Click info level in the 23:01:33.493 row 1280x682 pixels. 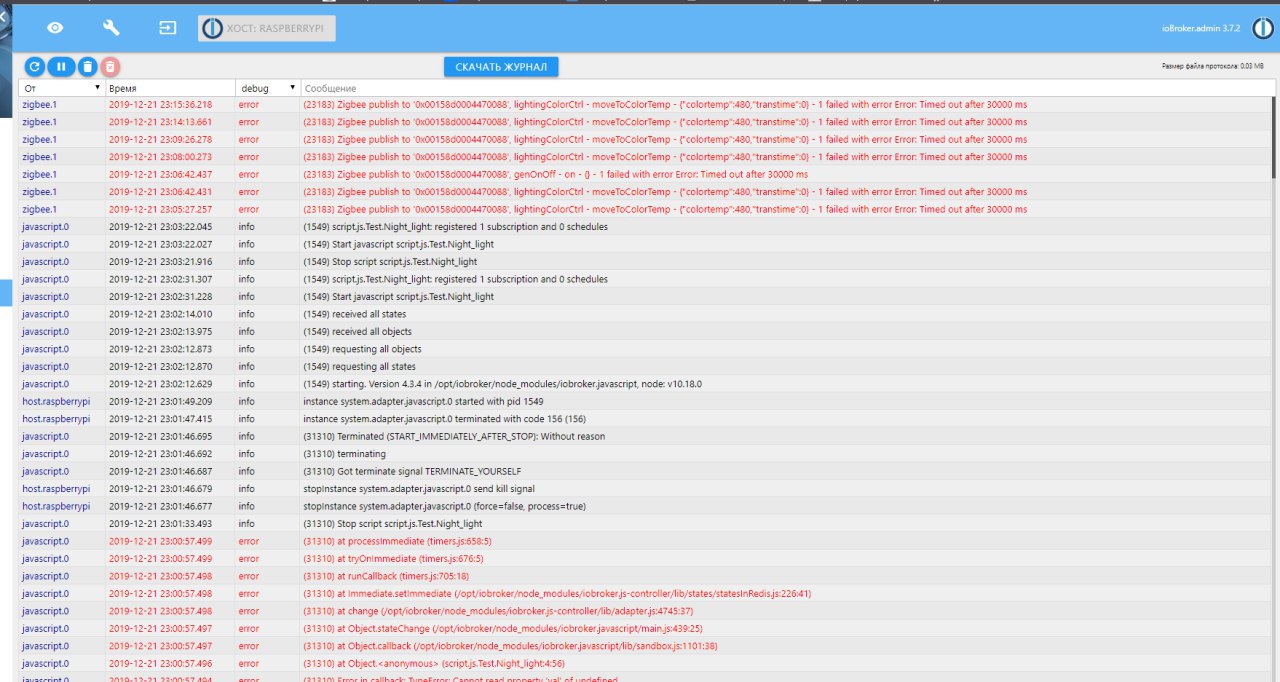[246, 524]
